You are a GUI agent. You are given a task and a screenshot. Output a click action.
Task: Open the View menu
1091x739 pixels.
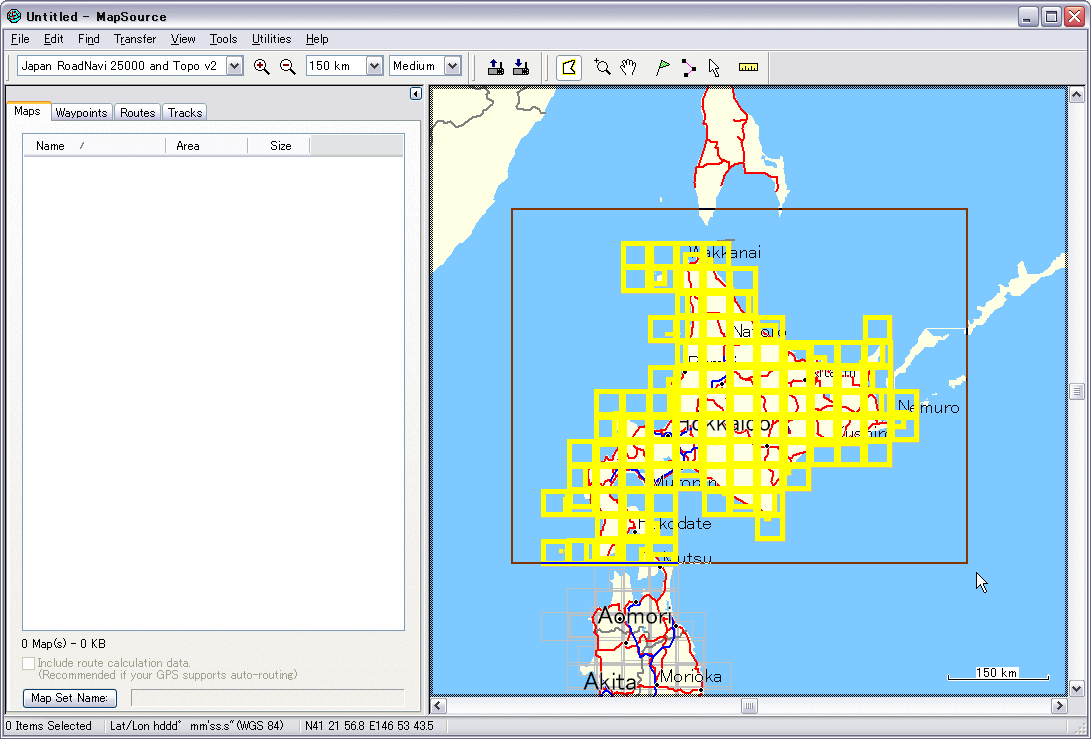(183, 39)
